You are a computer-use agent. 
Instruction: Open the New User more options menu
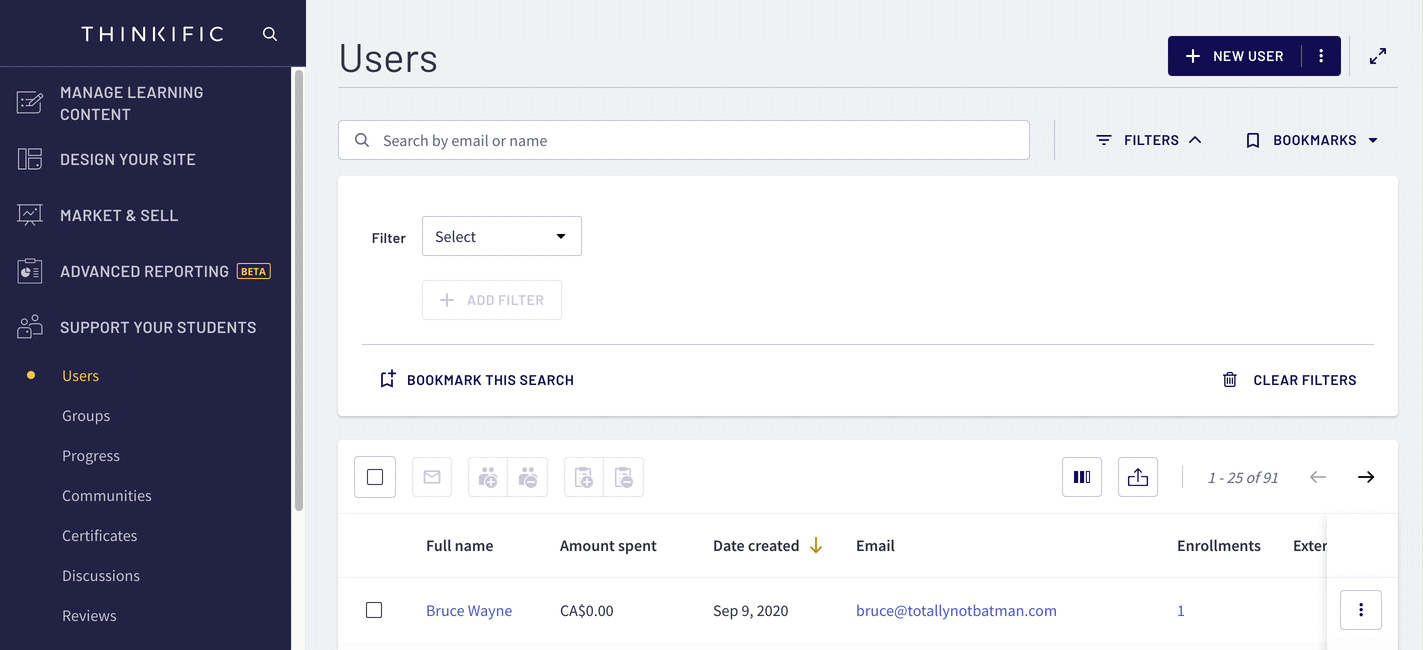click(1321, 56)
